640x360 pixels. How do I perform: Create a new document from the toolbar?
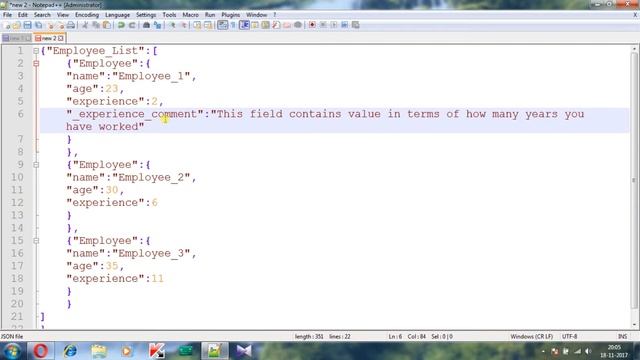(7, 25)
